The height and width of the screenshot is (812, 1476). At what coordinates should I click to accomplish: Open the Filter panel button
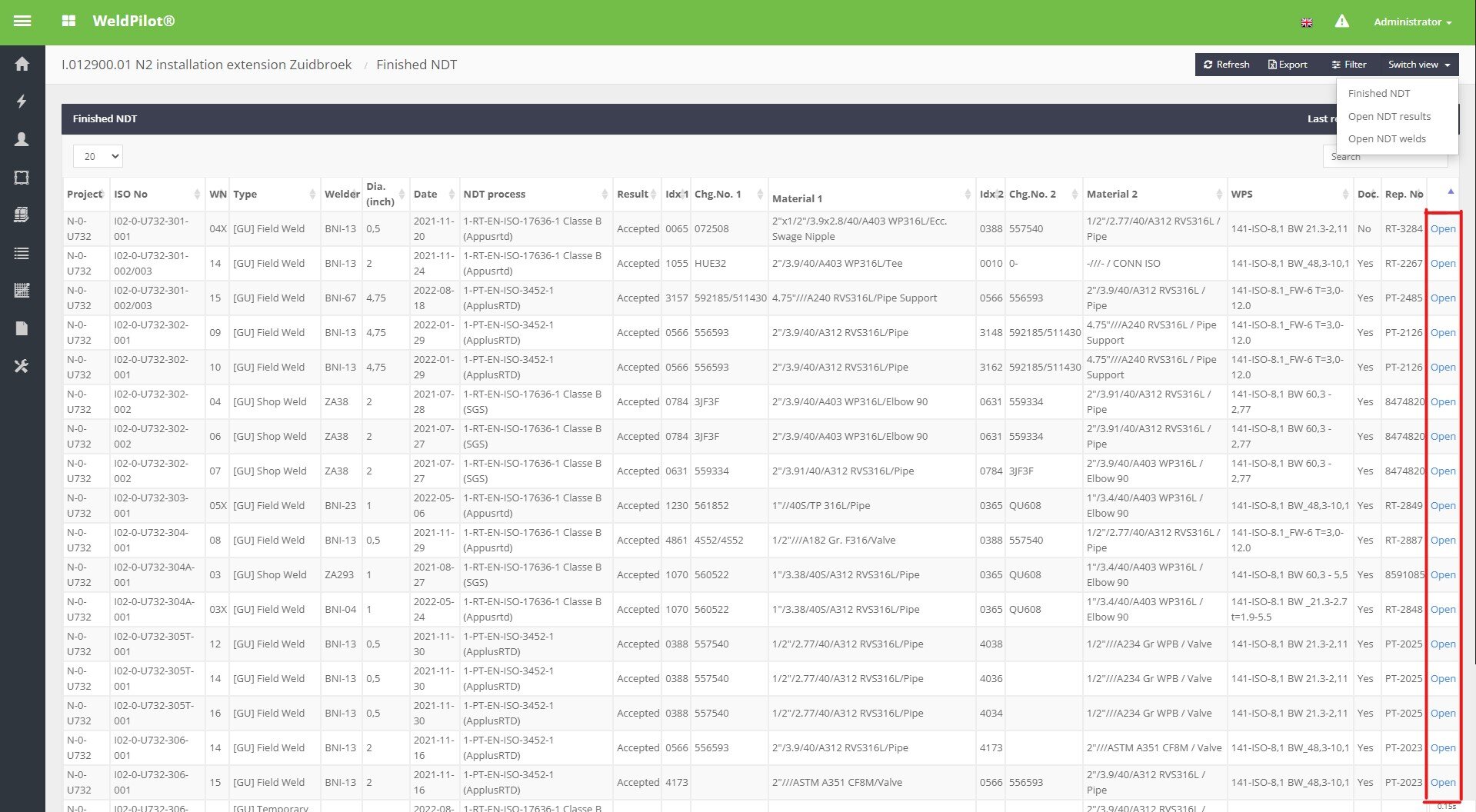click(x=1349, y=65)
